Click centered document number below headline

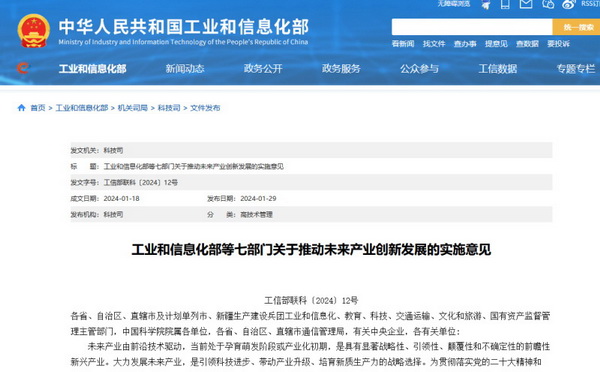[311, 300]
